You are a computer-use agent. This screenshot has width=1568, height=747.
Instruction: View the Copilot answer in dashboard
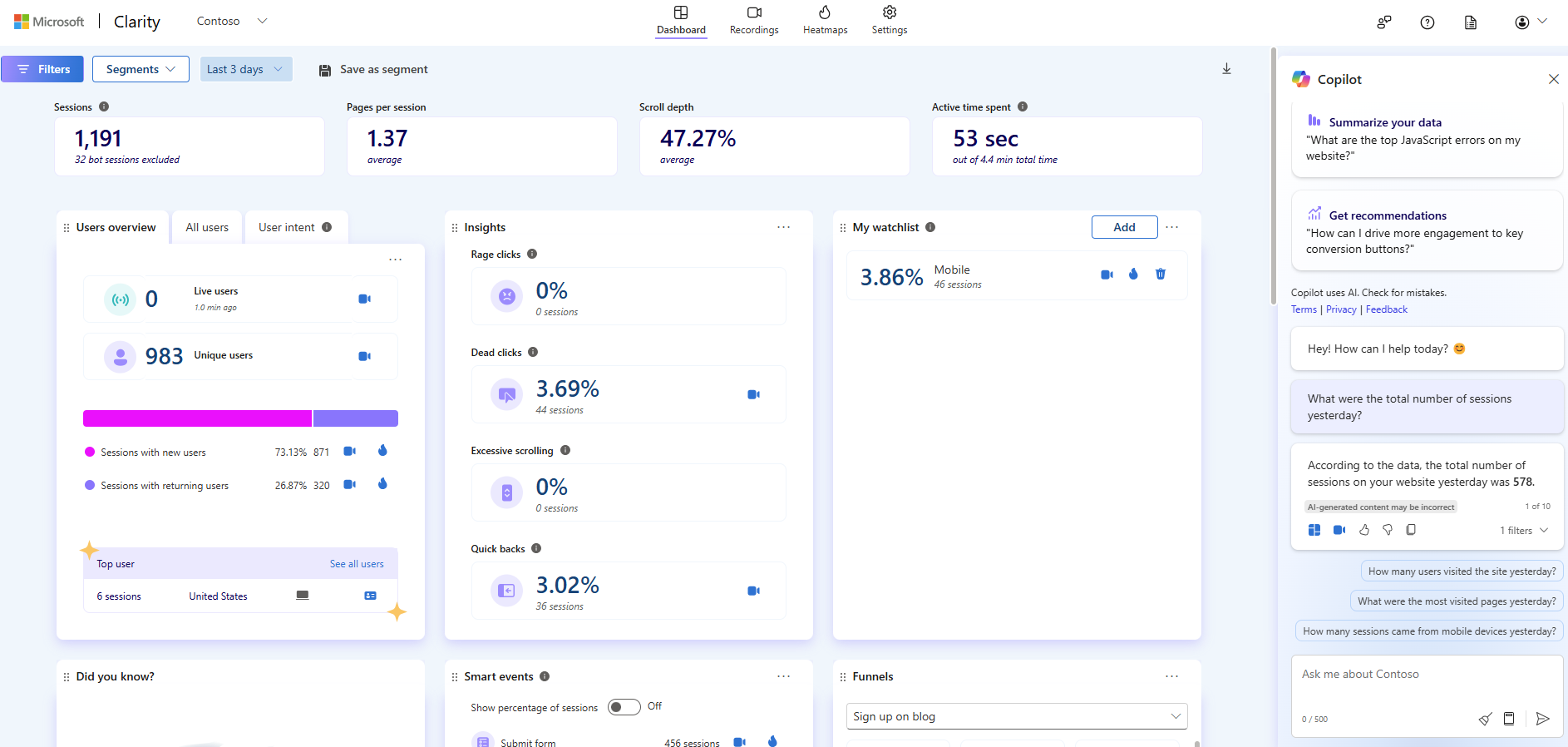point(1314,530)
